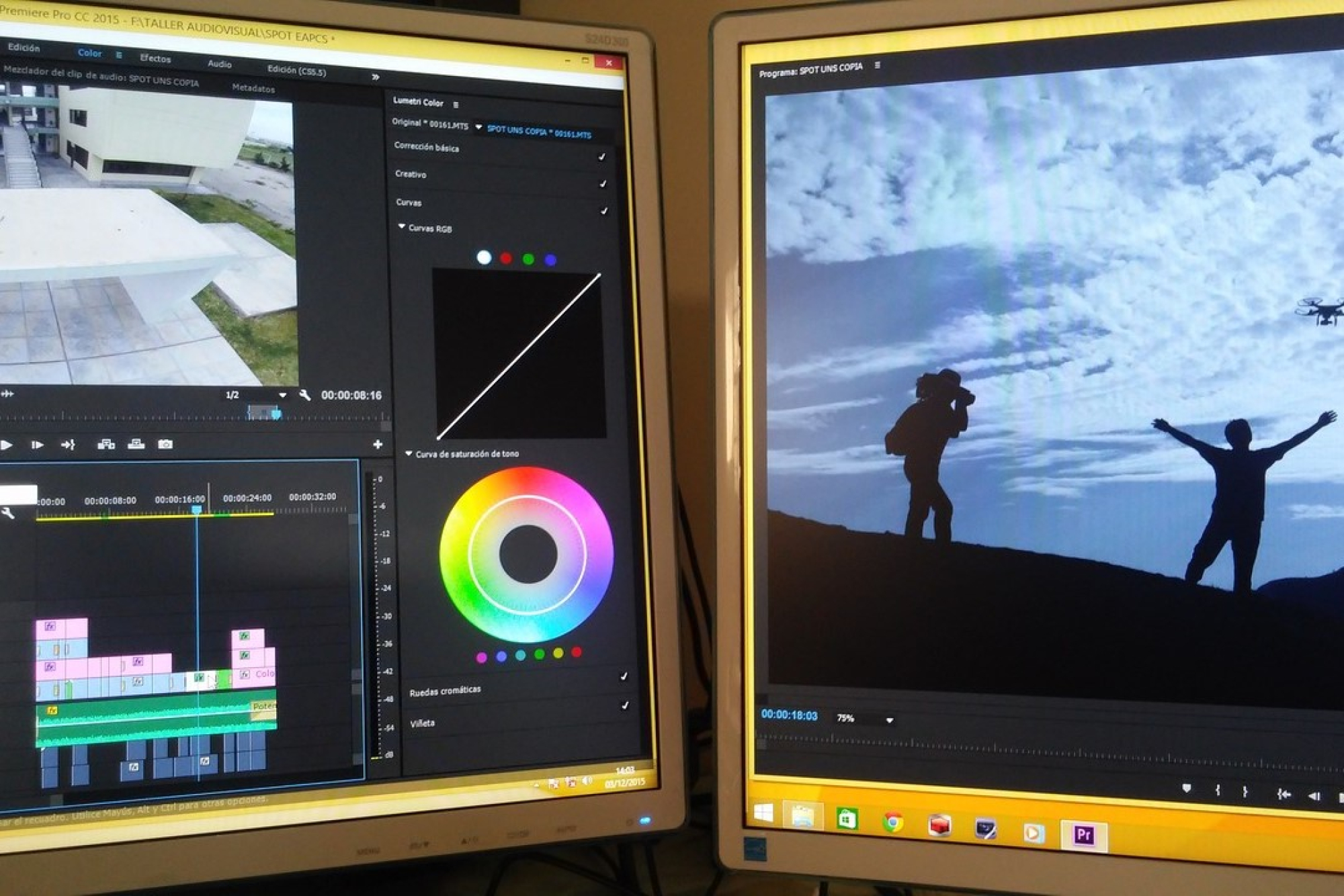Select the green curve channel

point(528,259)
